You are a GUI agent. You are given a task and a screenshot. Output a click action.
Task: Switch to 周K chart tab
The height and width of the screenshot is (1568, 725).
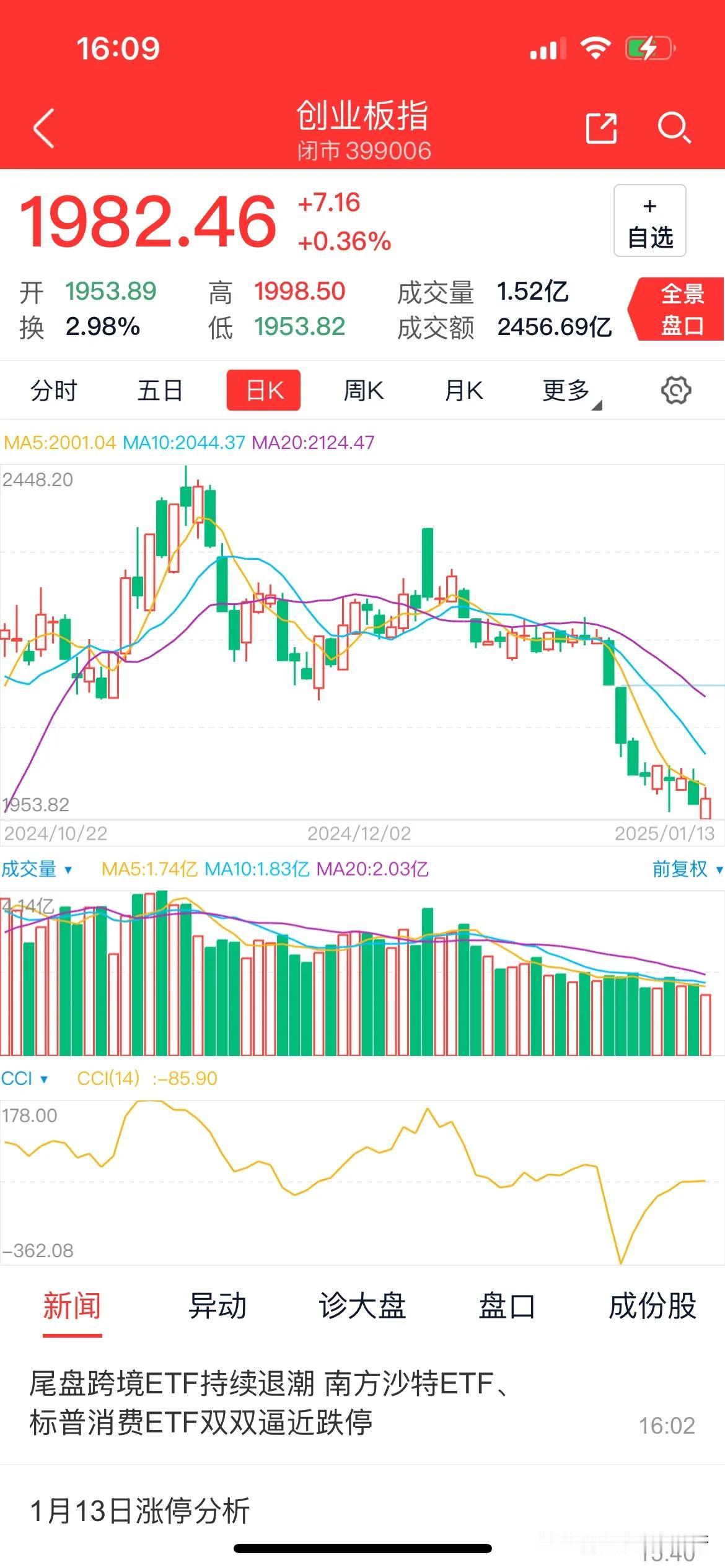point(364,391)
